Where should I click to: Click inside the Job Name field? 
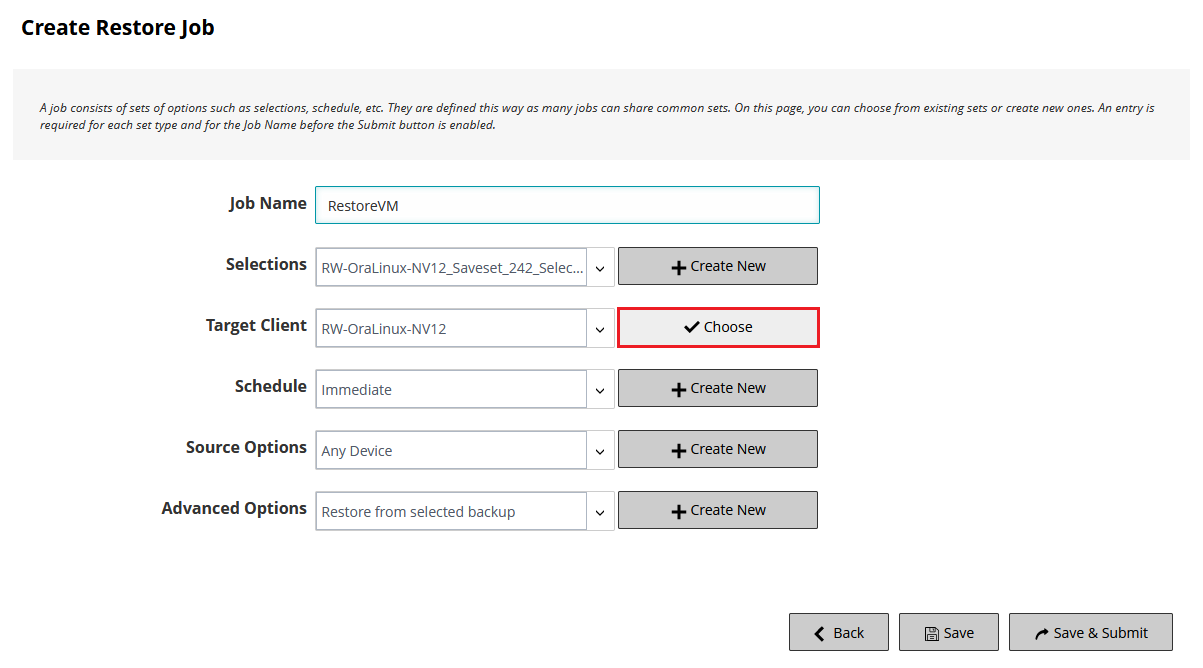567,204
